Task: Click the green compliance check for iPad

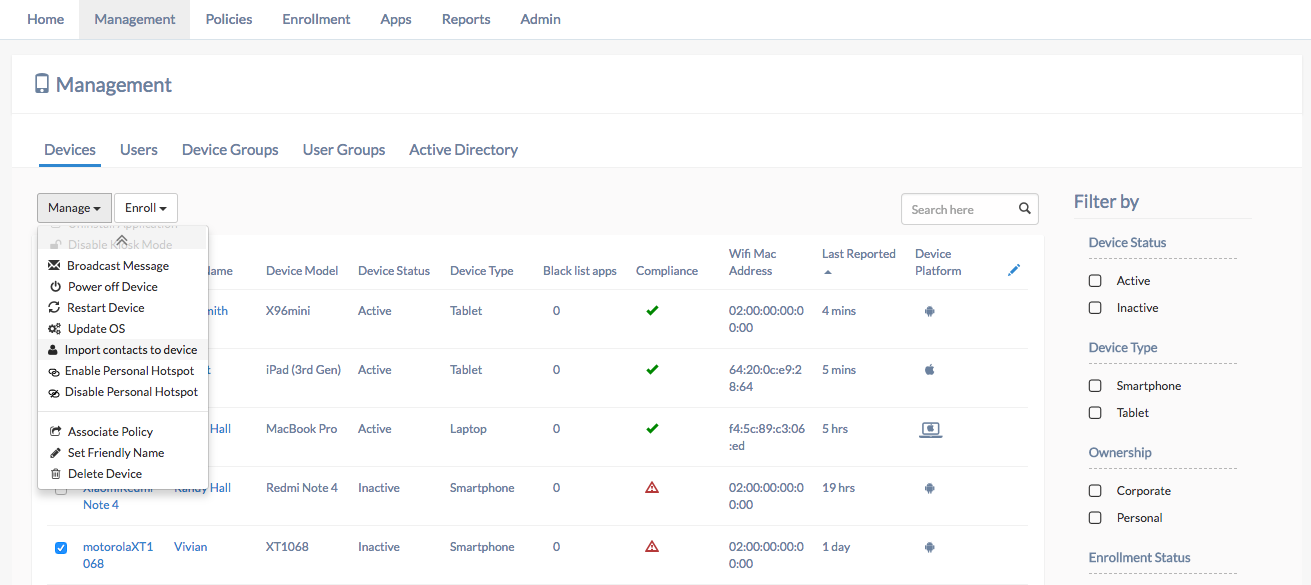Action: [x=652, y=370]
